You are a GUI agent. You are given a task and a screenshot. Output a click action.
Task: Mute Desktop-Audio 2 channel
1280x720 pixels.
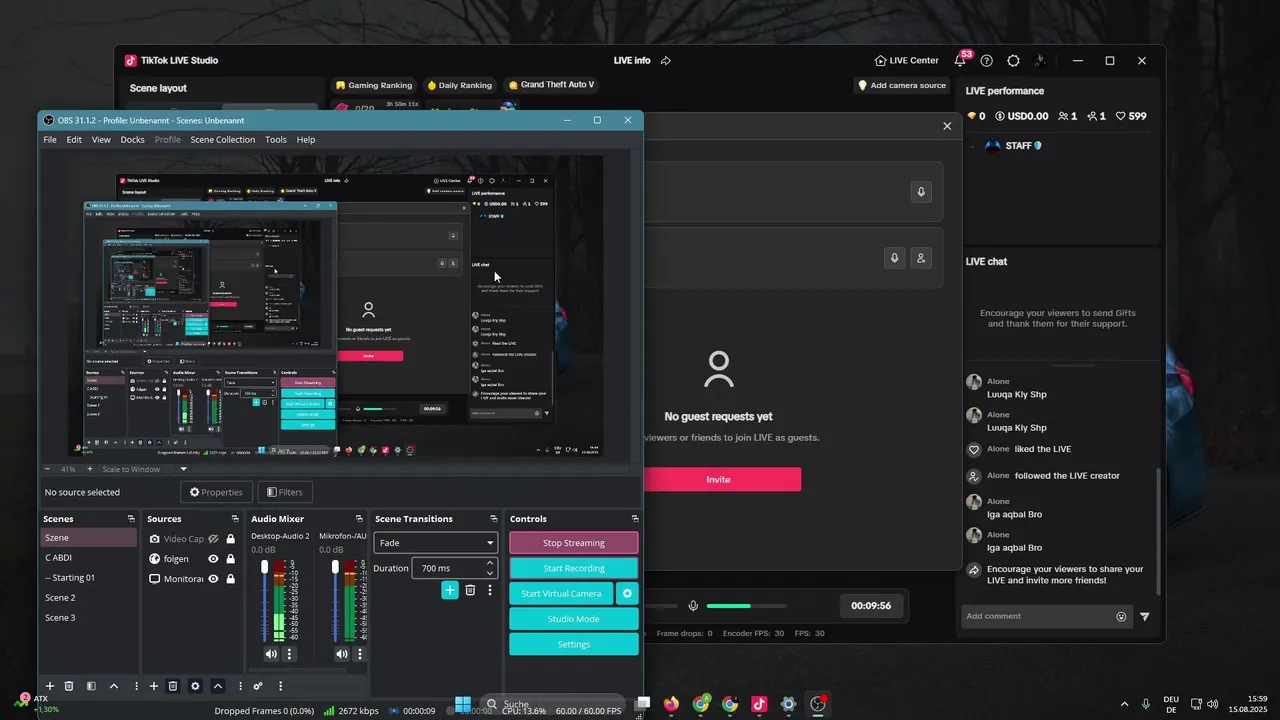(271, 654)
